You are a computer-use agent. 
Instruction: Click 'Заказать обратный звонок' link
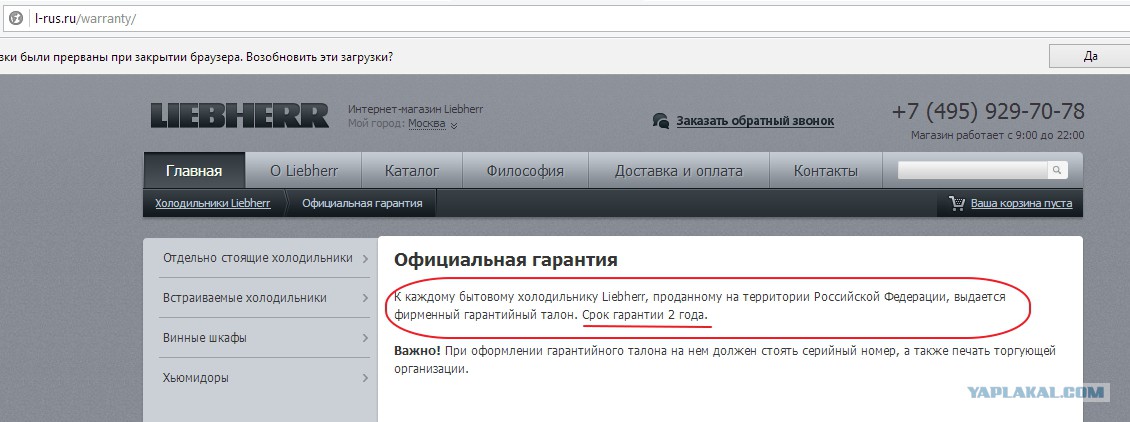[755, 121]
